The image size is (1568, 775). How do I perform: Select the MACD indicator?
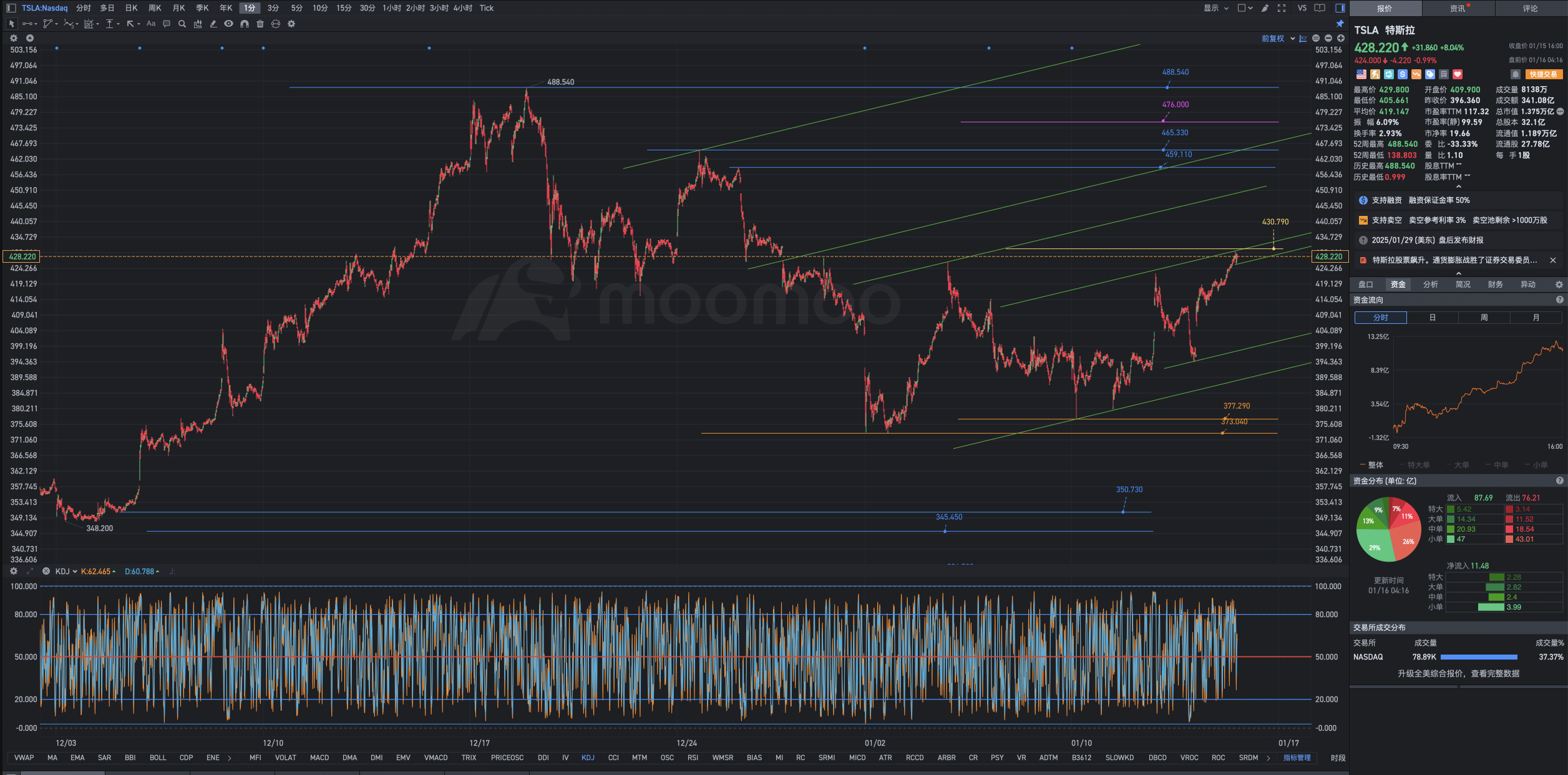pos(319,758)
